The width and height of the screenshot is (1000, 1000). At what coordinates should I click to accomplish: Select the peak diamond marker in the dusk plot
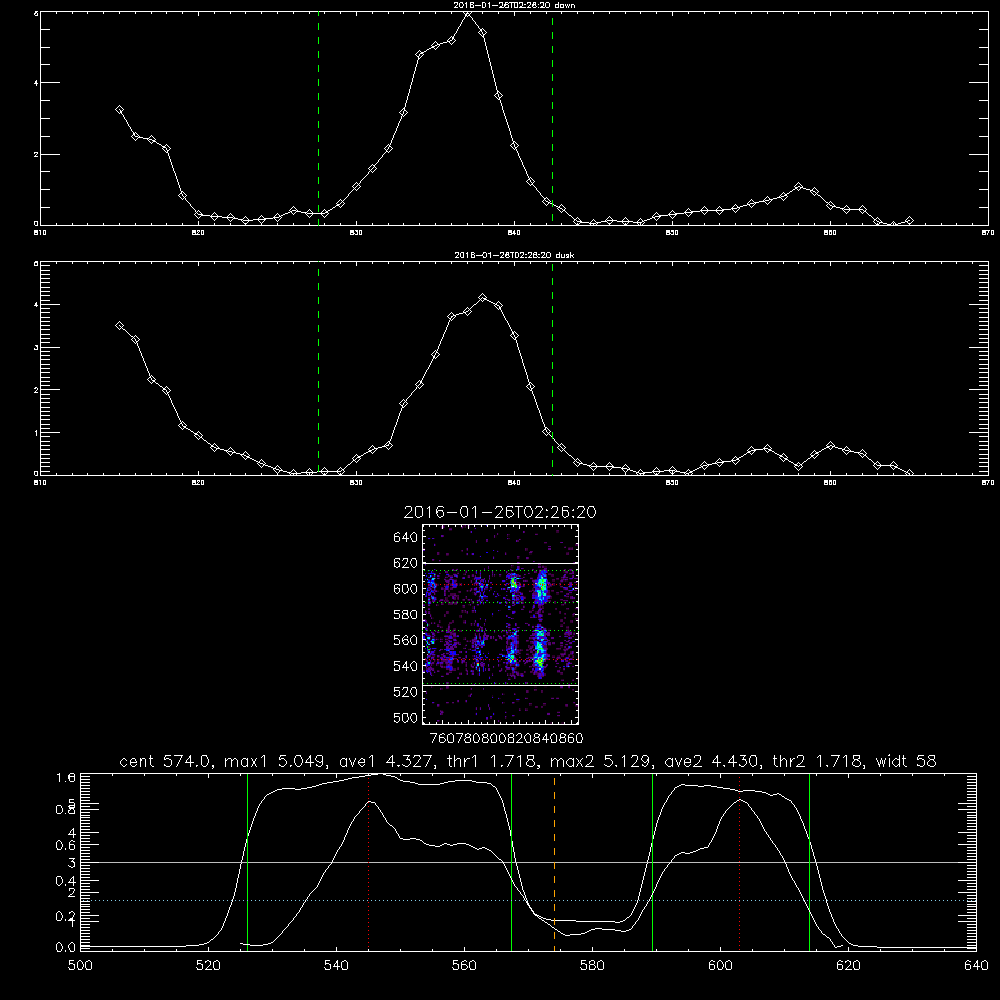coord(483,298)
